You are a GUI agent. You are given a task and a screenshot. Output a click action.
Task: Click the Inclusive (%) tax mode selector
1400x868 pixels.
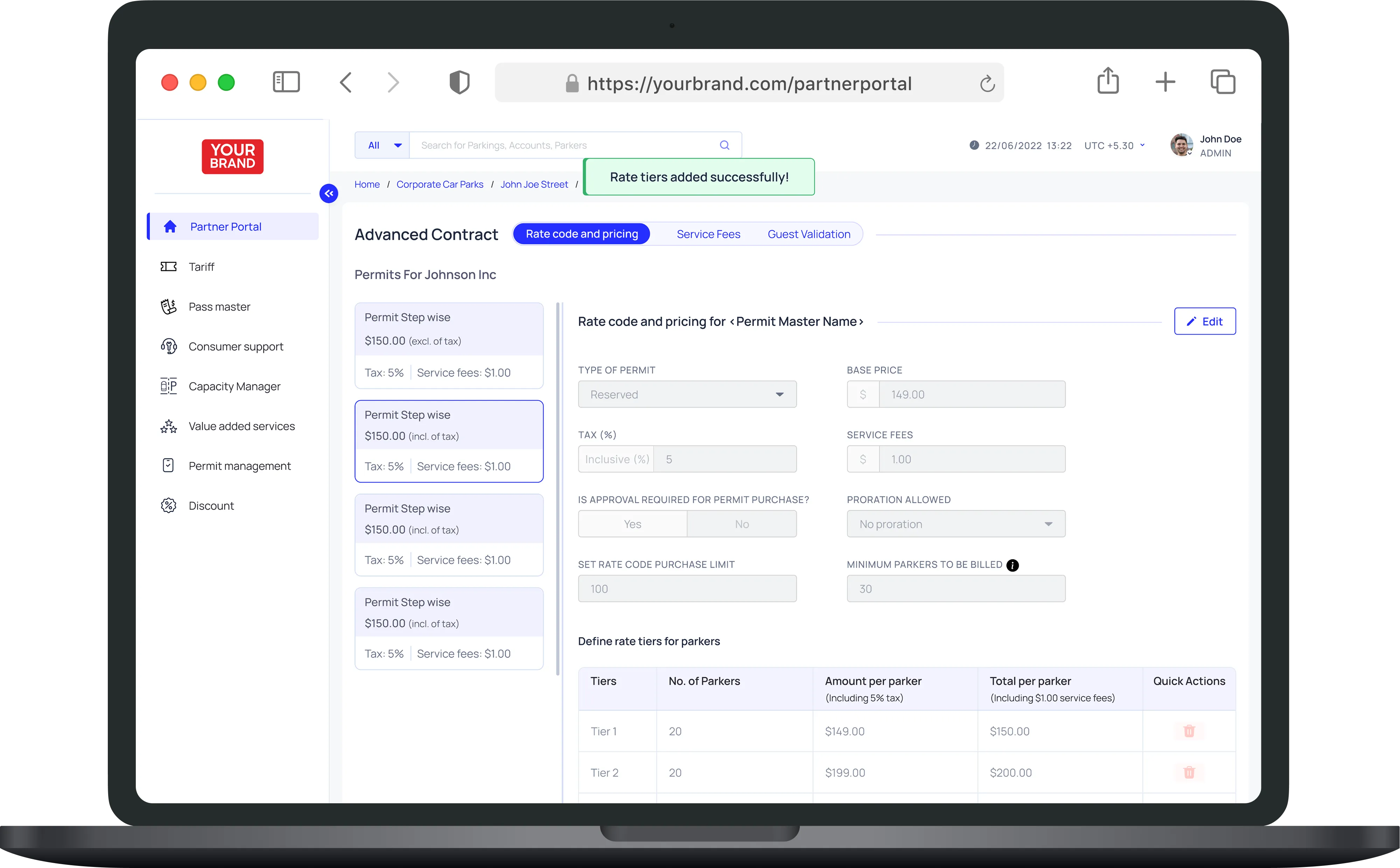[x=616, y=459]
